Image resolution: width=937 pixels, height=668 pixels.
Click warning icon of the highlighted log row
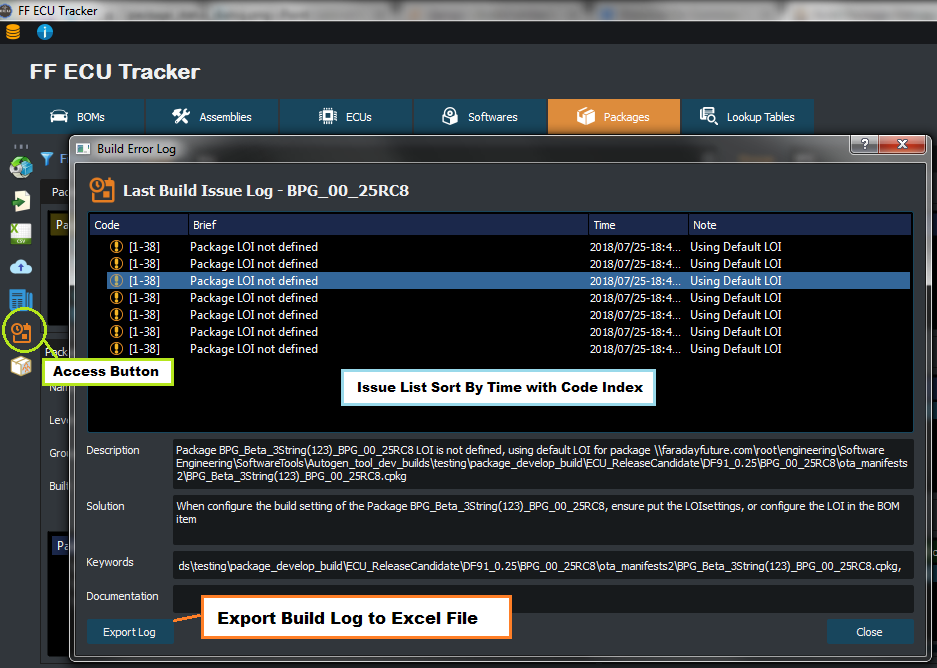[117, 281]
